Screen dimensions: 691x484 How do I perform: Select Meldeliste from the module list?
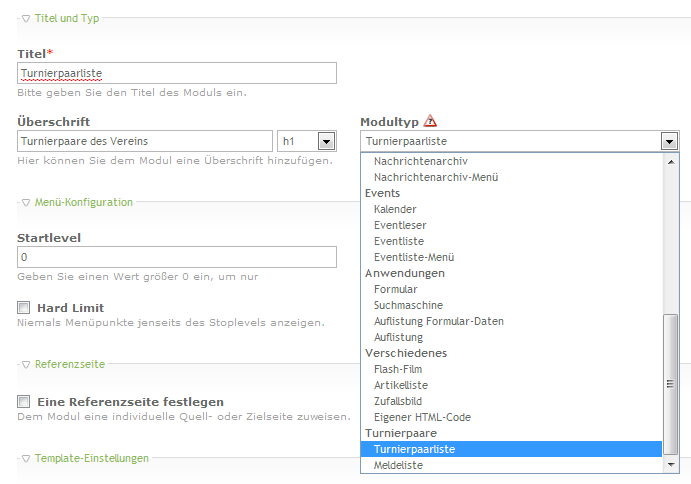[398, 465]
